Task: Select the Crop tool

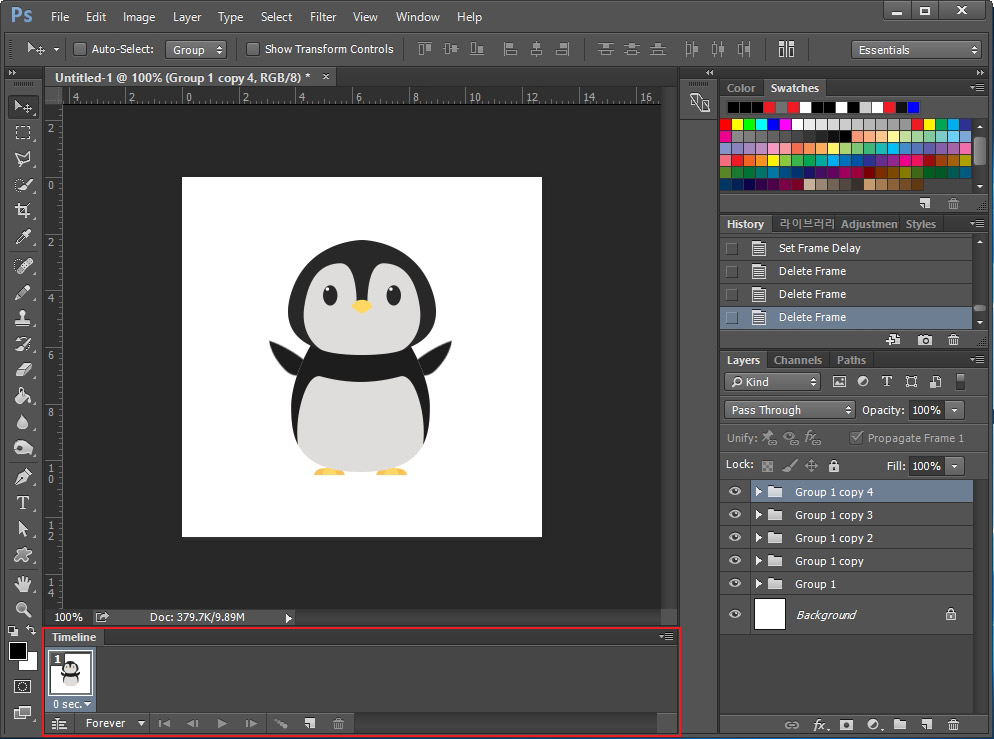Action: [x=23, y=211]
